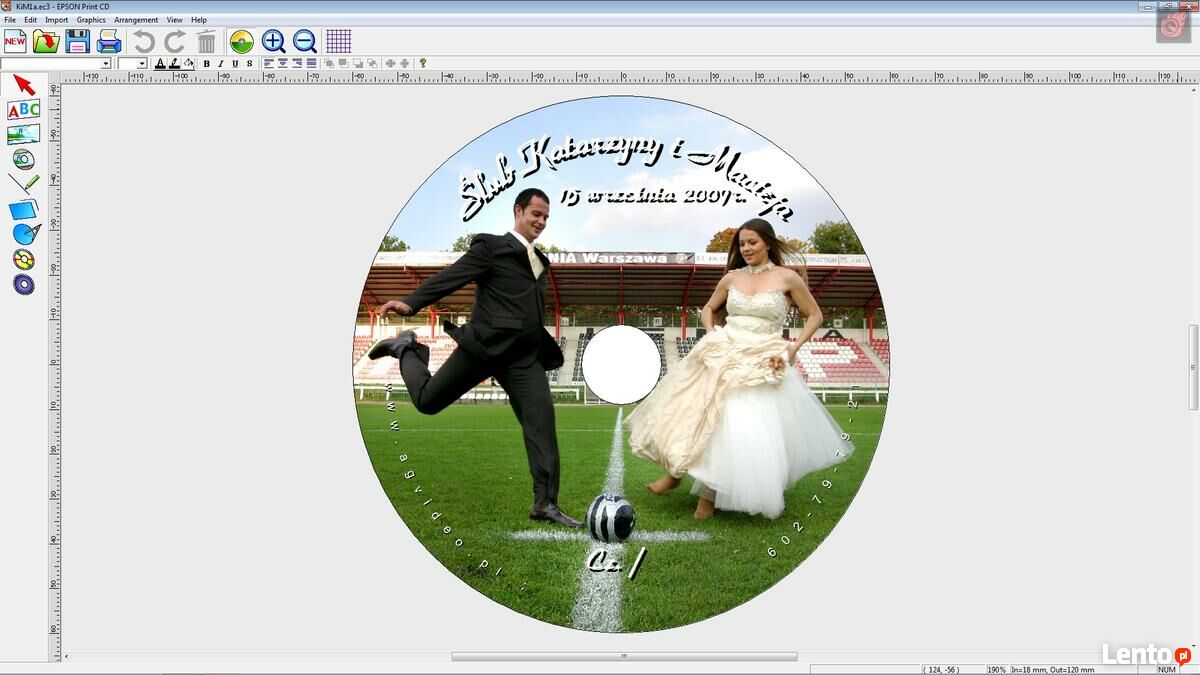Save the project with the floppy disk icon
1200x675 pixels.
pos(78,41)
